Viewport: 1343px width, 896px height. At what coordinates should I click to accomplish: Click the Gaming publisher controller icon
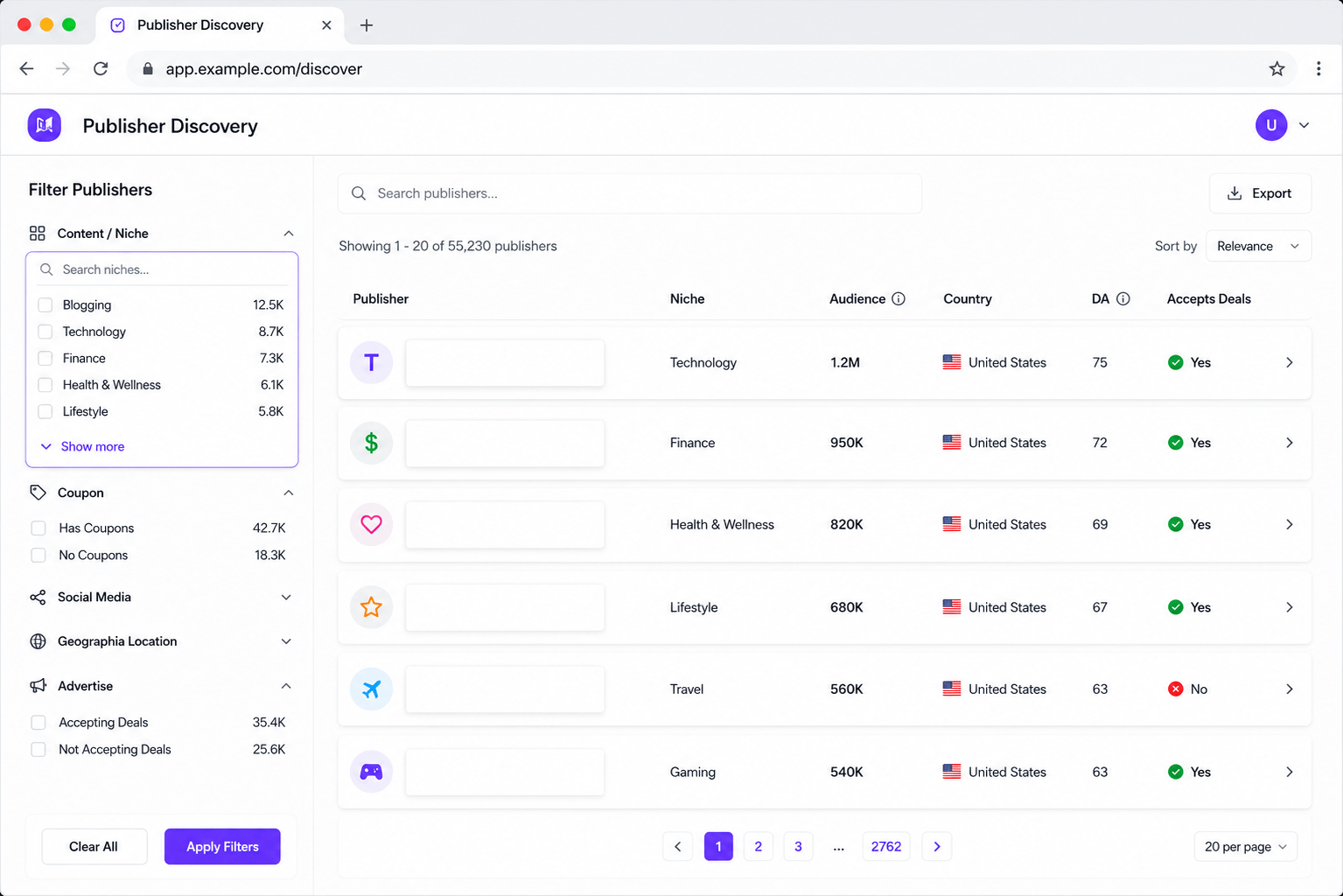click(372, 772)
